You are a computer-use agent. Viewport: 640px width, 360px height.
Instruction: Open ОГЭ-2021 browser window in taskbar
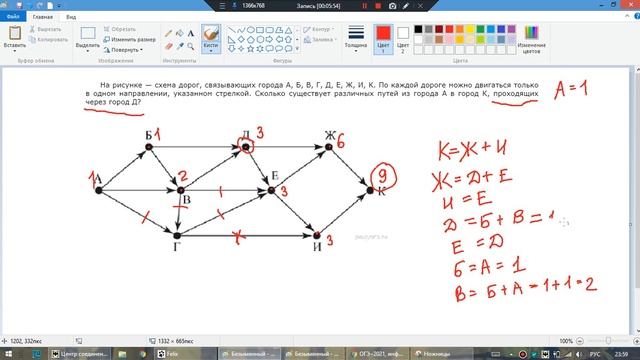click(x=377, y=354)
